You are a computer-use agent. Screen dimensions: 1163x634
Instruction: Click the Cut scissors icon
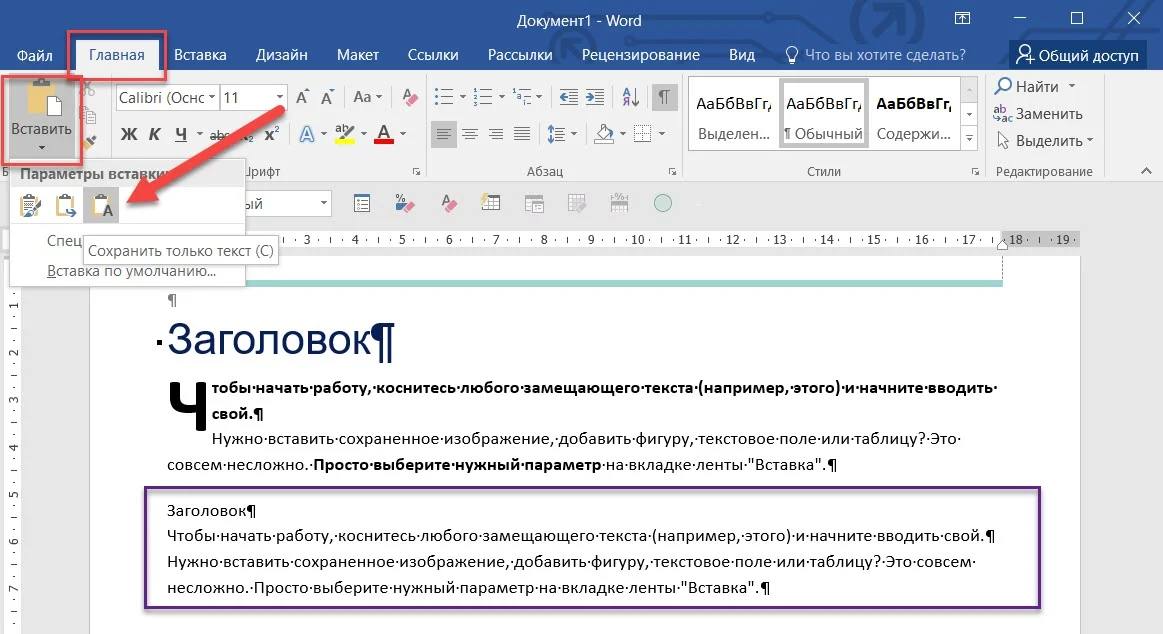[x=88, y=89]
